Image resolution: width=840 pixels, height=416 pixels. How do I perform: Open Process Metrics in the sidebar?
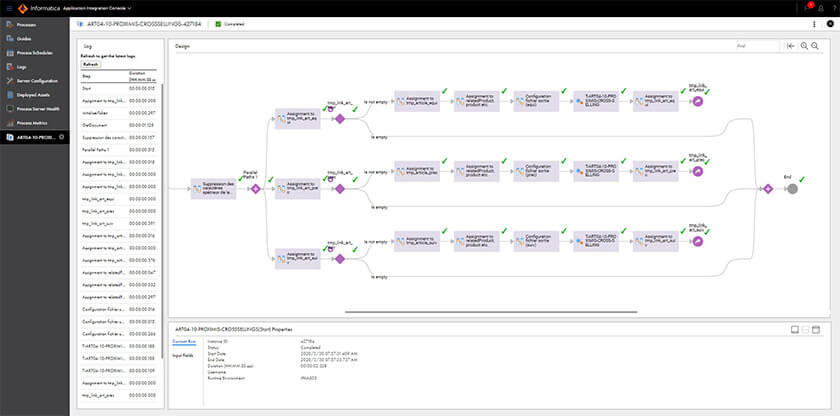point(35,123)
